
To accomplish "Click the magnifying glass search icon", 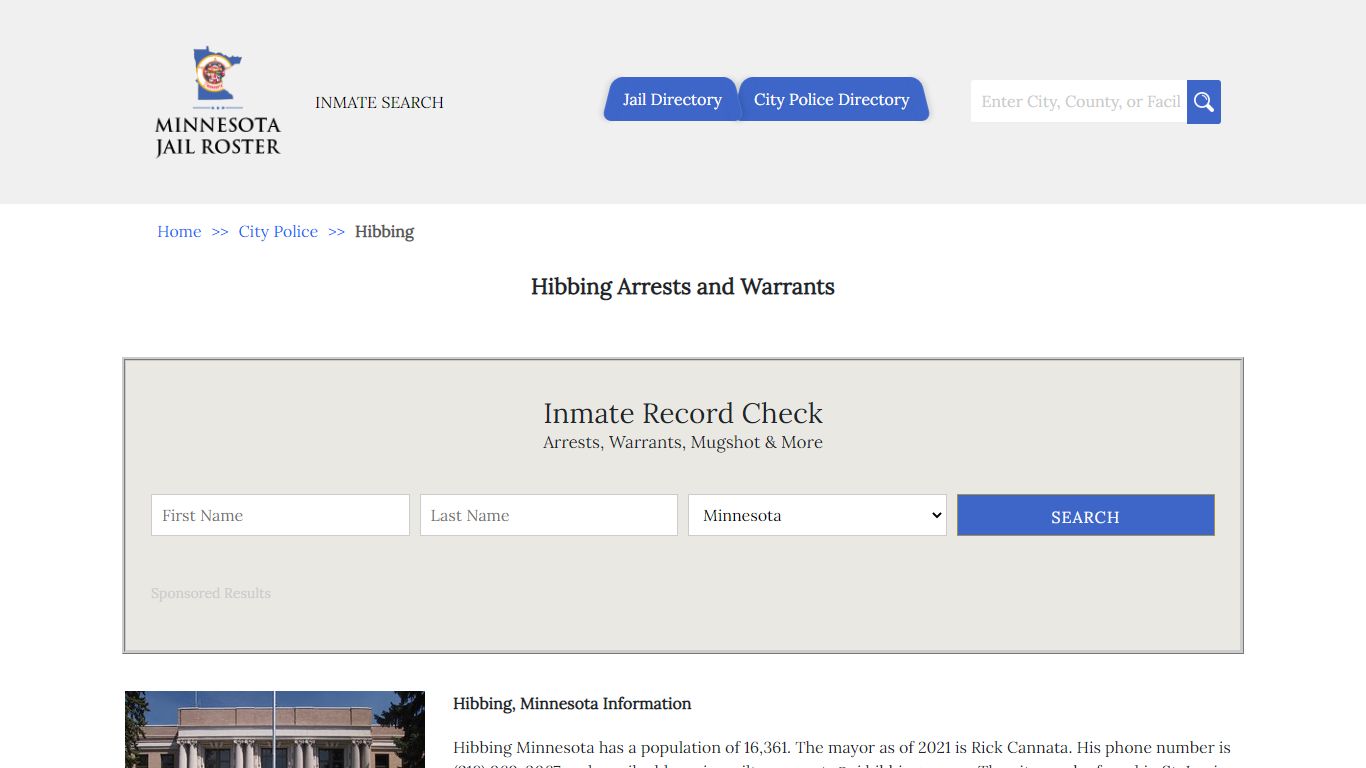I will (x=1204, y=102).
